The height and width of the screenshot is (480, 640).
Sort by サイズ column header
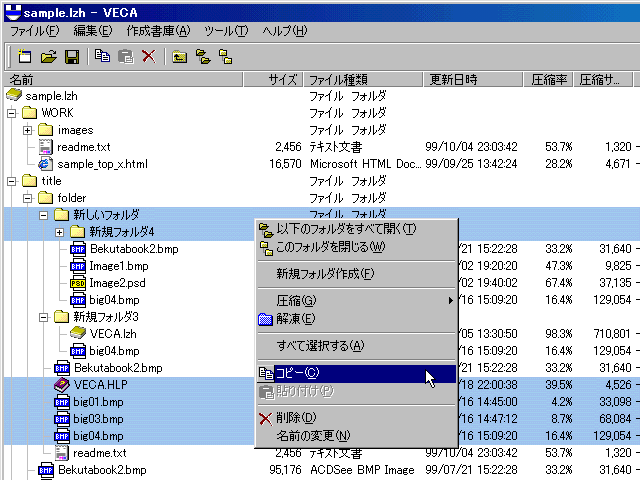(x=273, y=80)
